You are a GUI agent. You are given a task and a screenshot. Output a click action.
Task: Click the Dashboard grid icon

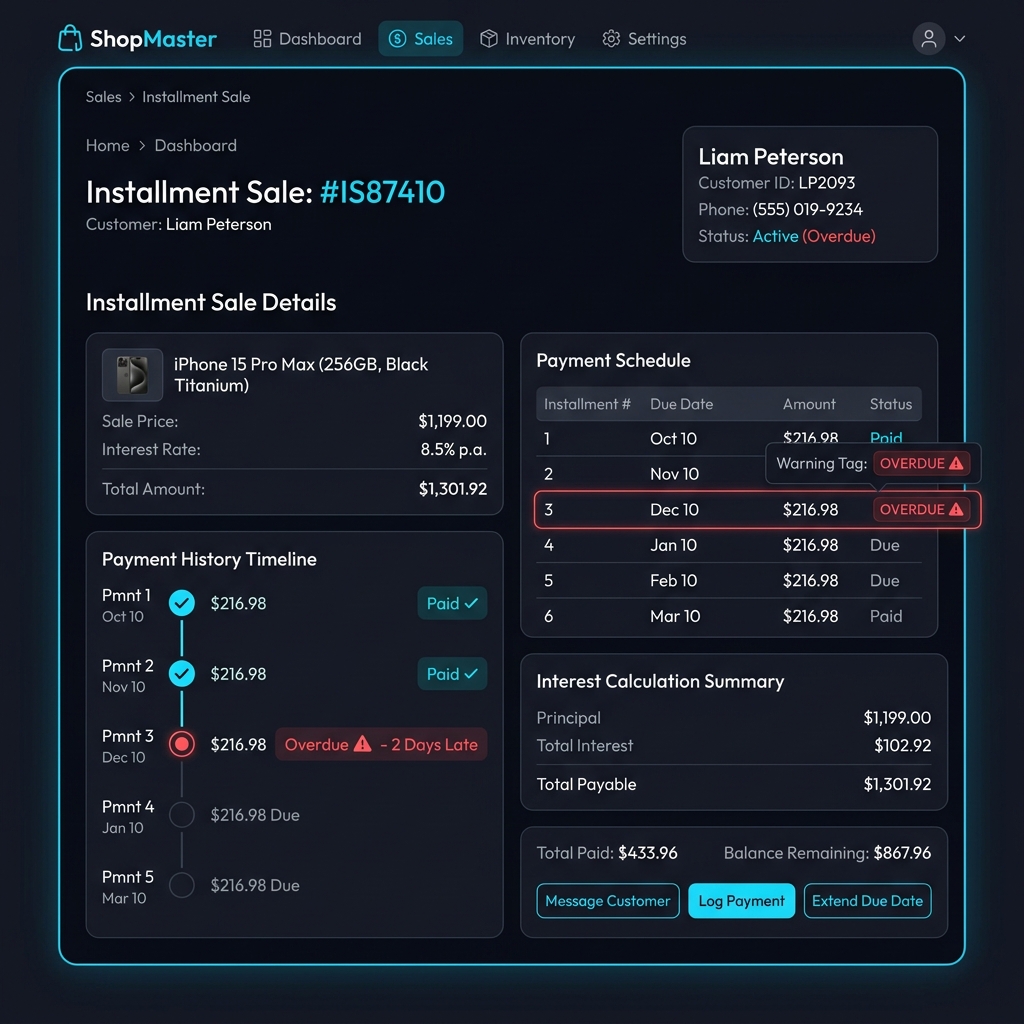coord(262,39)
